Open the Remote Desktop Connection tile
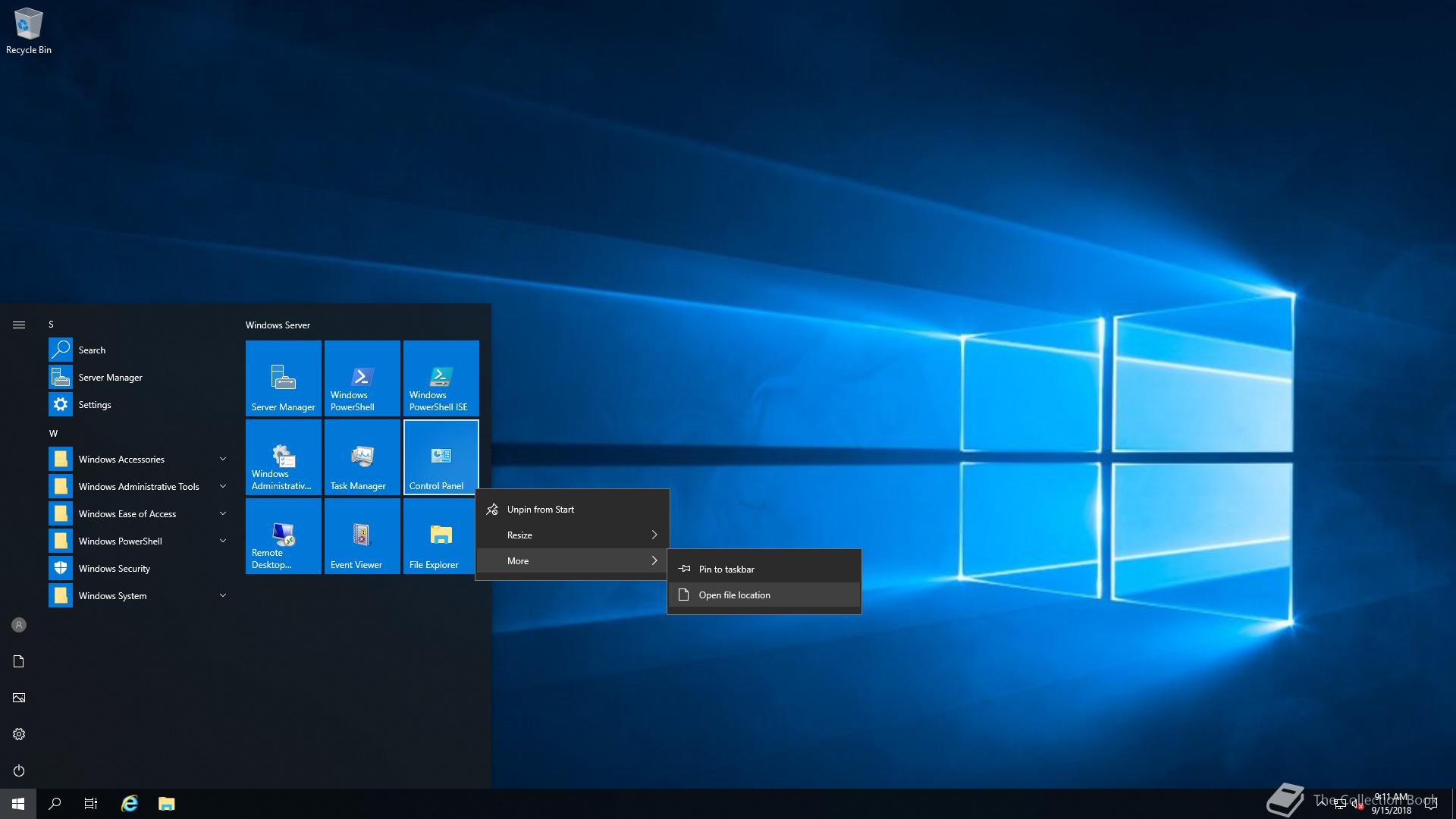The height and width of the screenshot is (819, 1456). point(284,536)
